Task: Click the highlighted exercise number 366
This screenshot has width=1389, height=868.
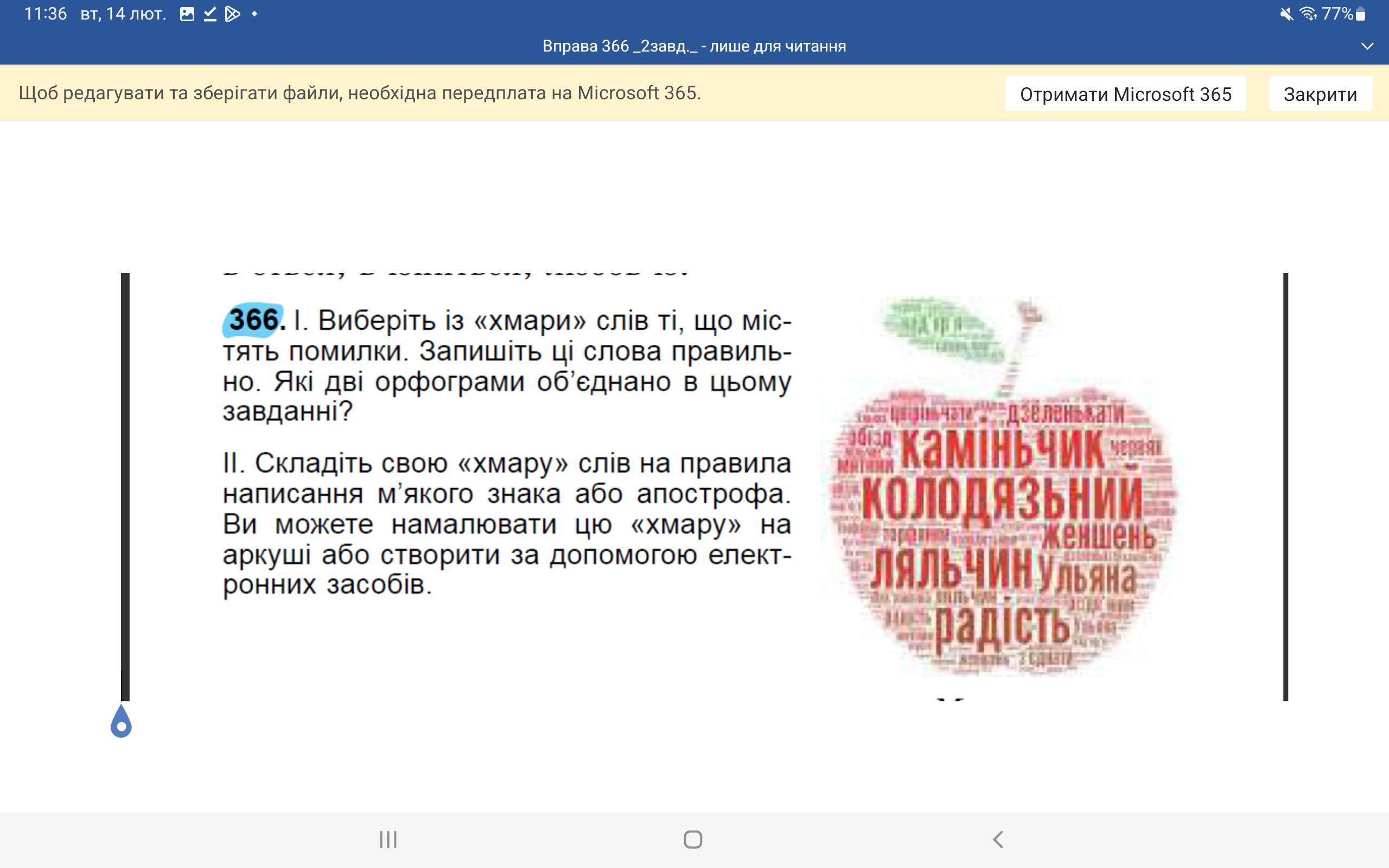Action: point(253,319)
